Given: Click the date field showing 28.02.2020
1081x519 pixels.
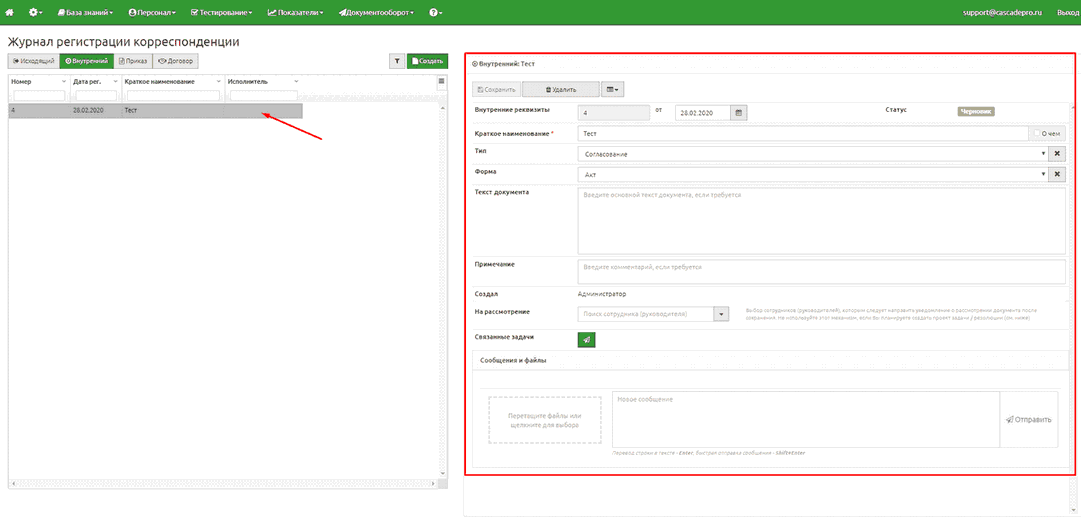Looking at the screenshot, I should point(703,112).
